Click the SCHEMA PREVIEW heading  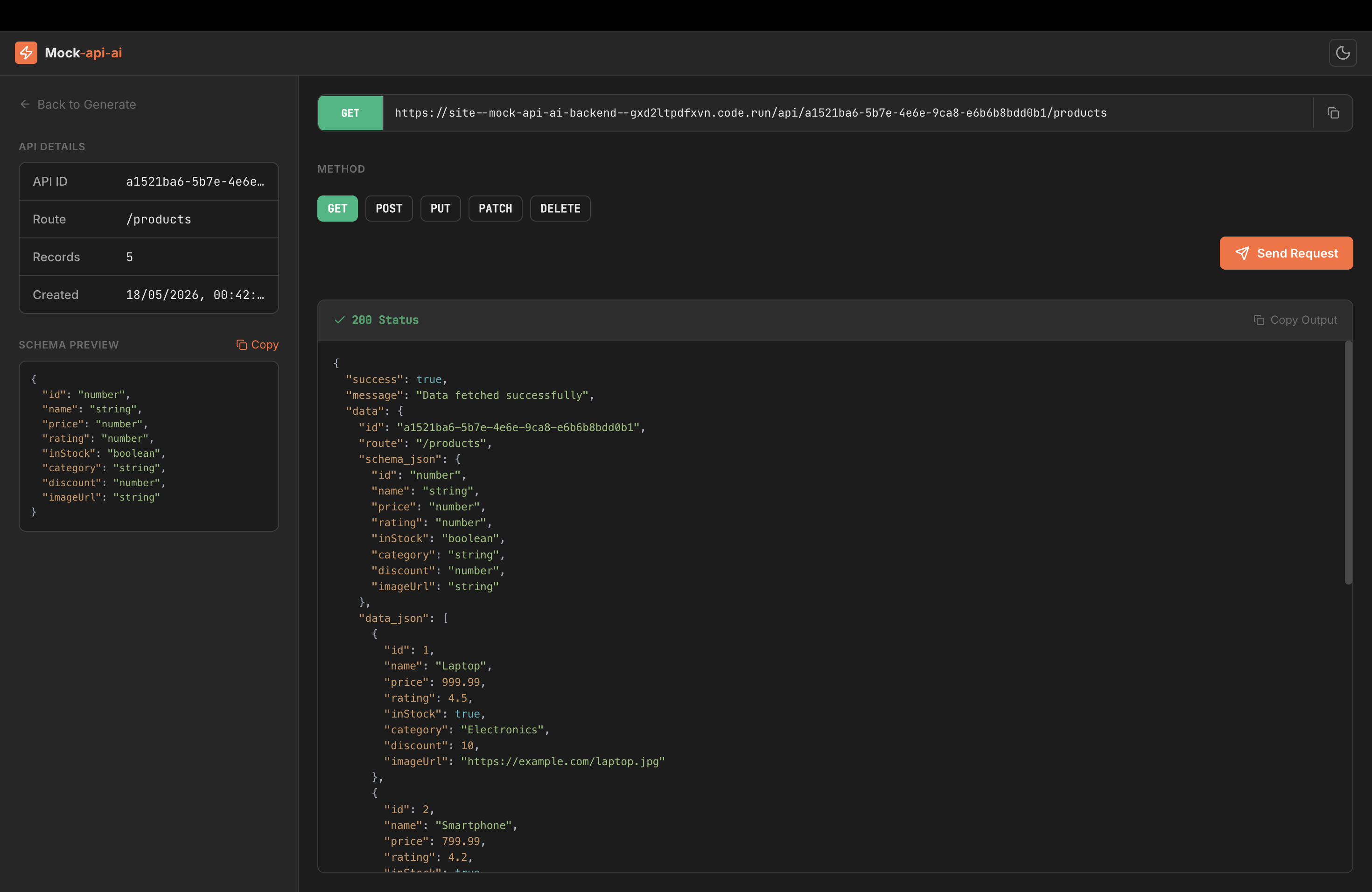pyautogui.click(x=69, y=345)
